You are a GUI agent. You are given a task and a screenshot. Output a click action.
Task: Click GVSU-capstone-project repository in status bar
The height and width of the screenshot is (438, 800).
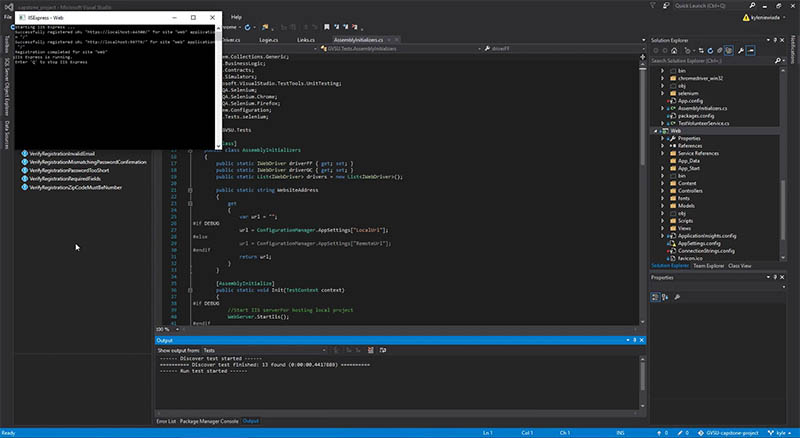(728, 433)
